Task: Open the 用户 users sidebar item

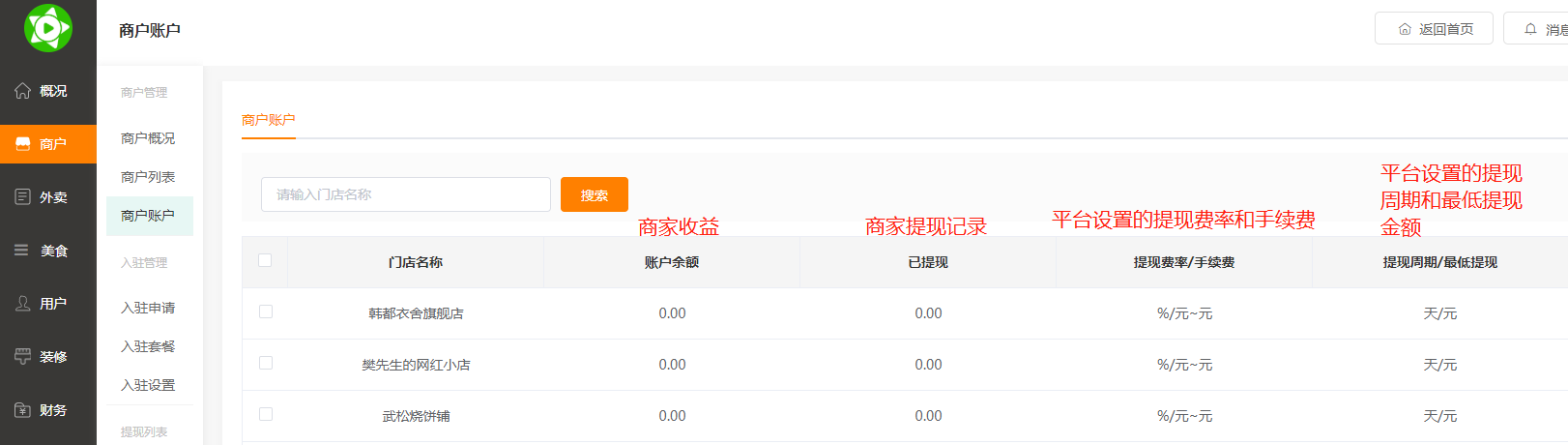Action: pos(48,304)
